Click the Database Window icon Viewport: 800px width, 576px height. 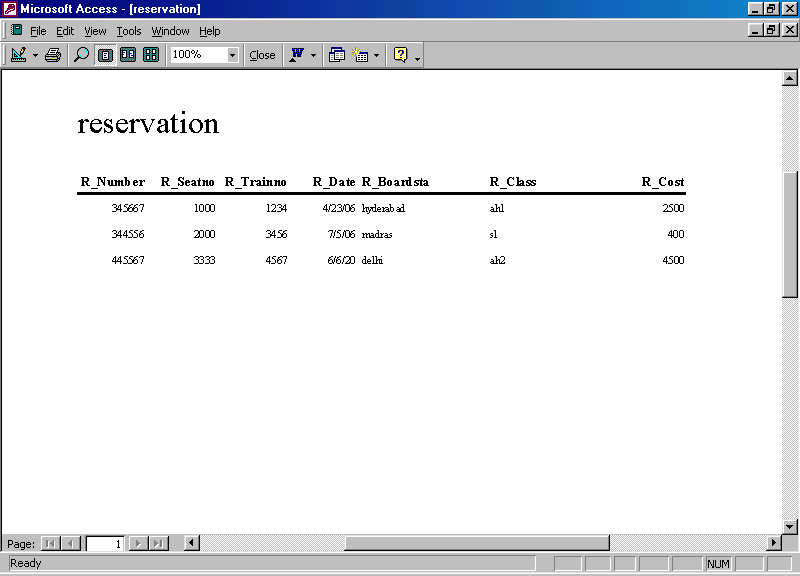[x=337, y=55]
